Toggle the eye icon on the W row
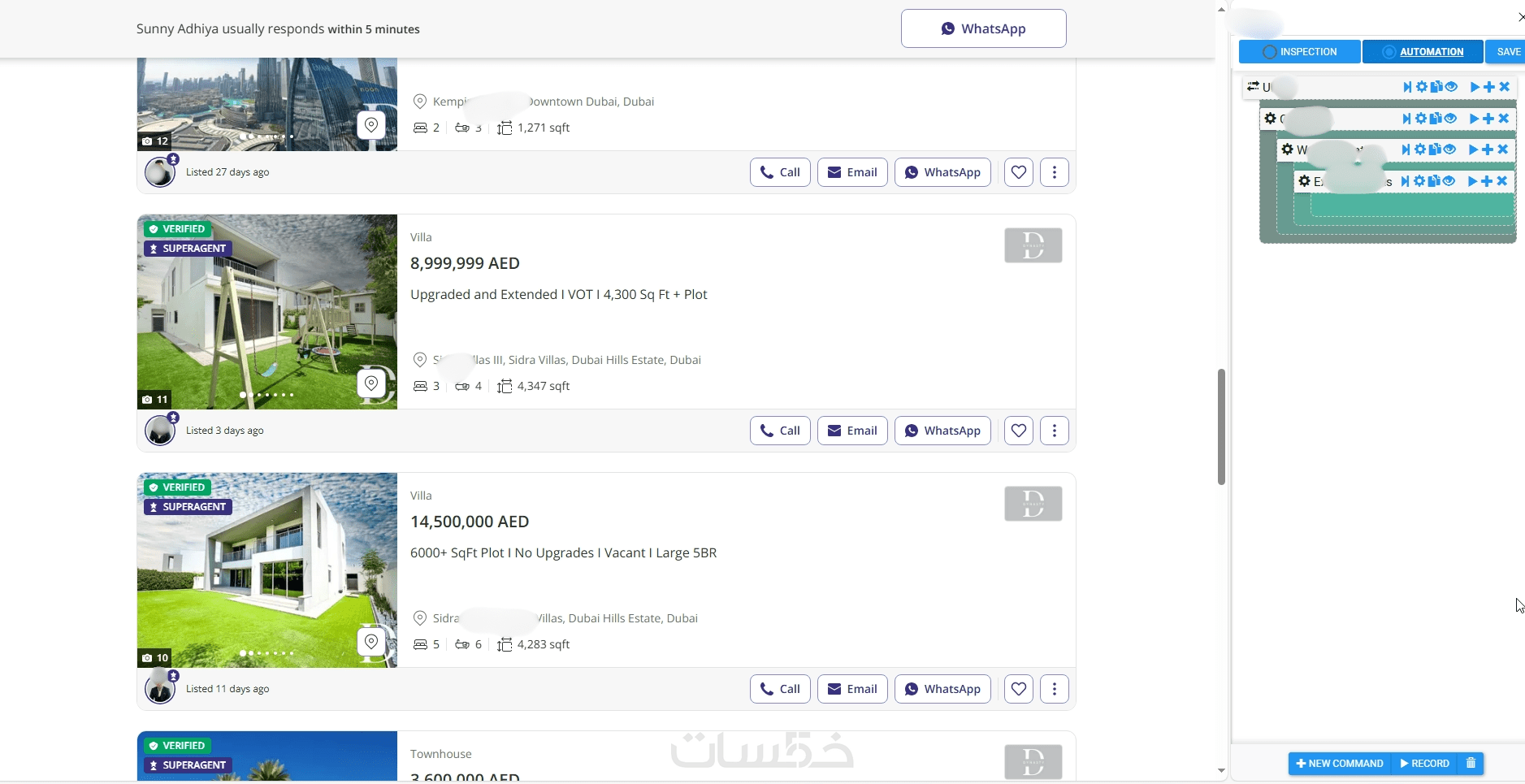1525x784 pixels. tap(1449, 149)
